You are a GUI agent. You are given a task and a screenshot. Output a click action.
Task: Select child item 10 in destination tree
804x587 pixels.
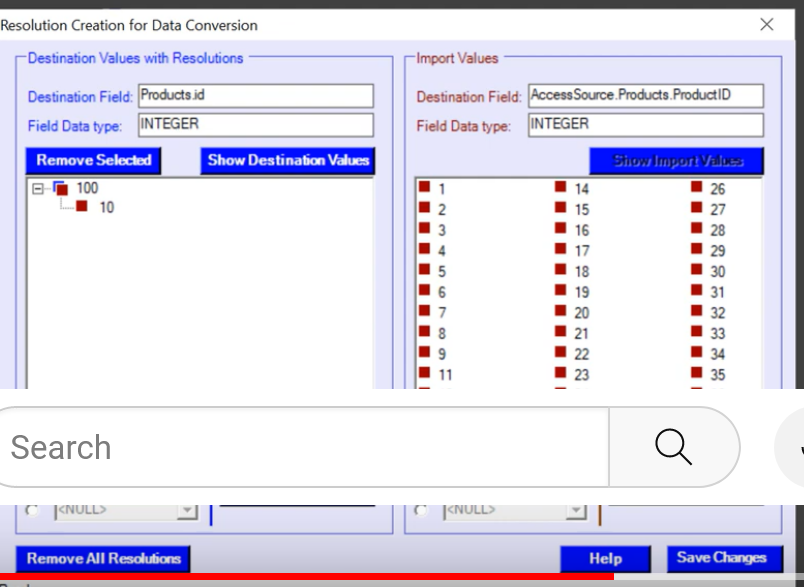click(106, 208)
